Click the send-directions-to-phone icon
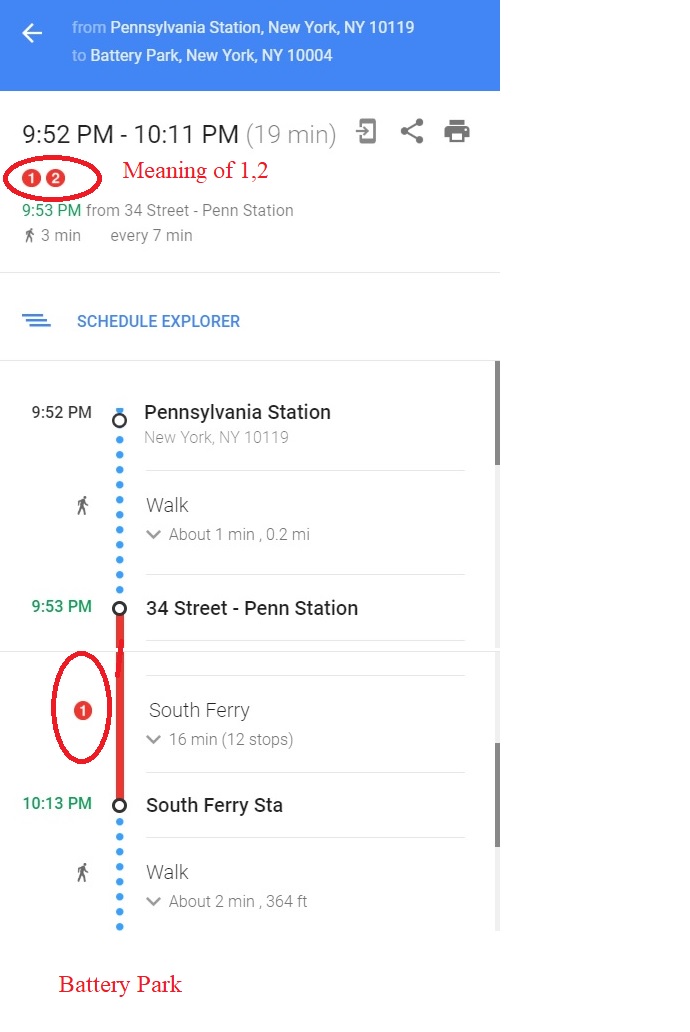 [x=366, y=131]
